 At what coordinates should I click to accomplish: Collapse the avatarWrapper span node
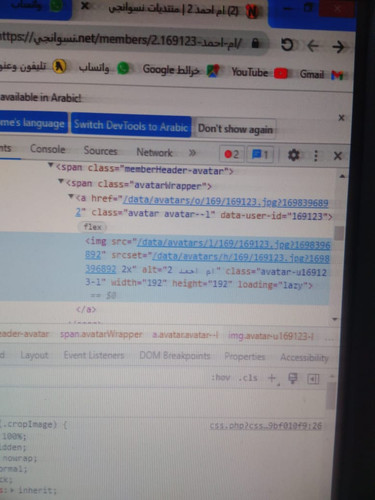[61, 181]
